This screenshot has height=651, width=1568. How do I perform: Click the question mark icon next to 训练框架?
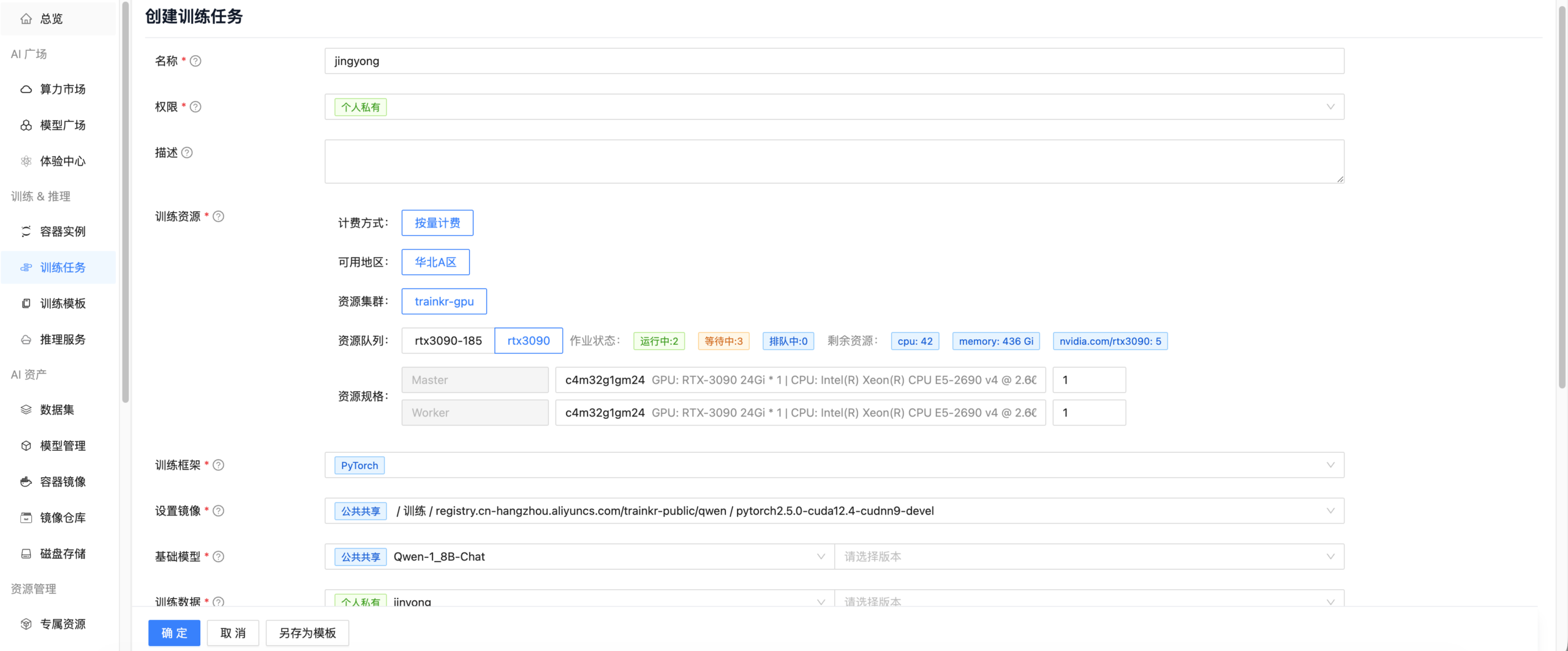(x=218, y=465)
